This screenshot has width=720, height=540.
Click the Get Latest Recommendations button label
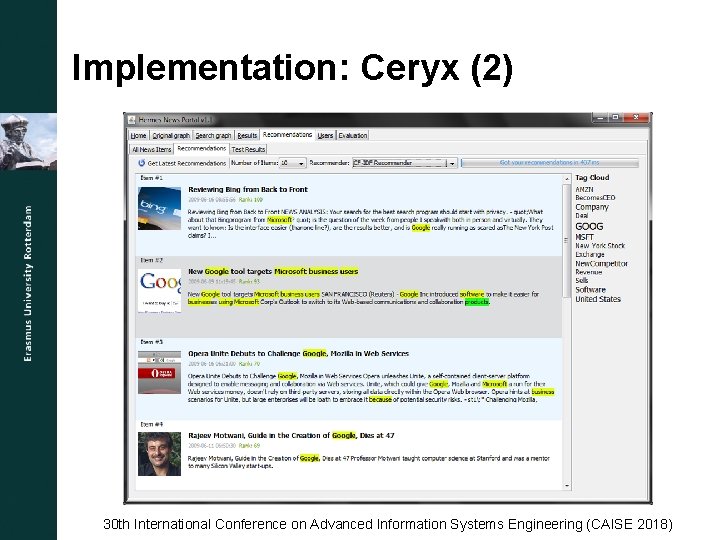click(x=187, y=163)
